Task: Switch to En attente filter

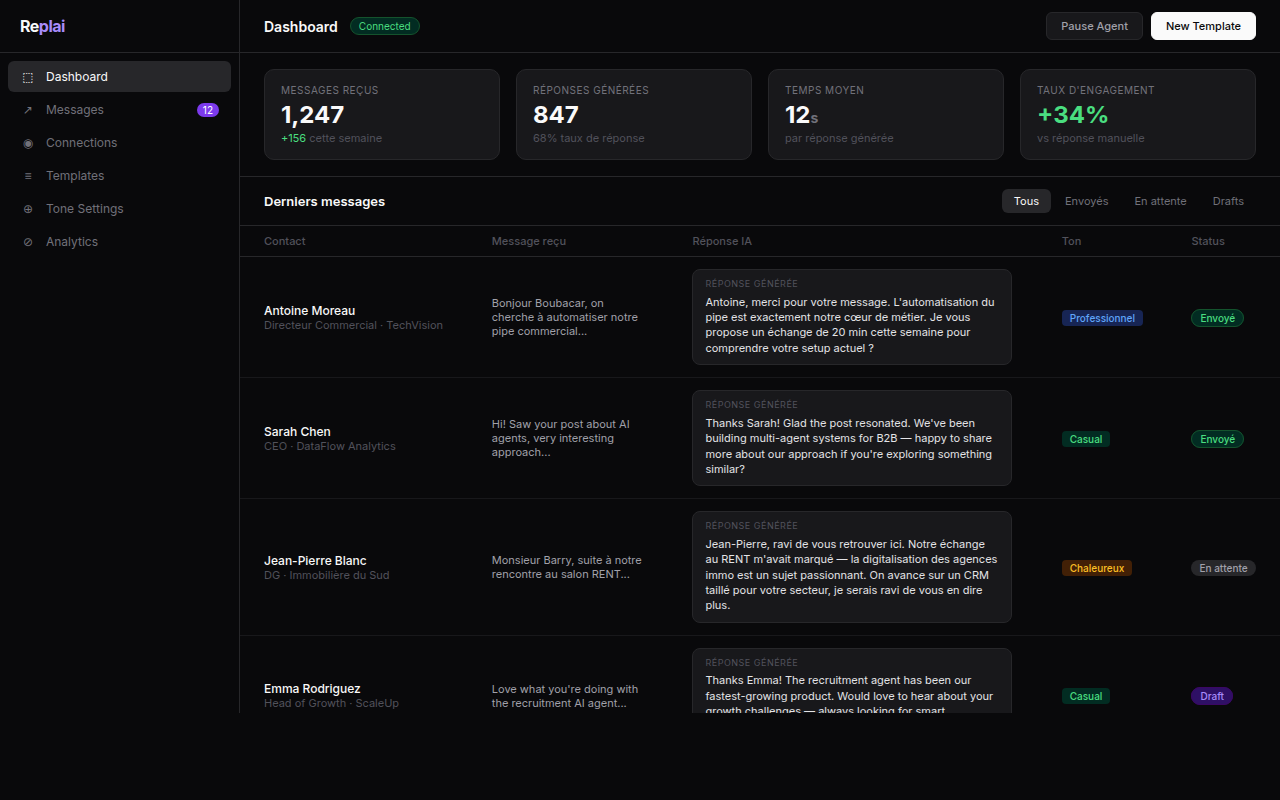Action: (1160, 201)
